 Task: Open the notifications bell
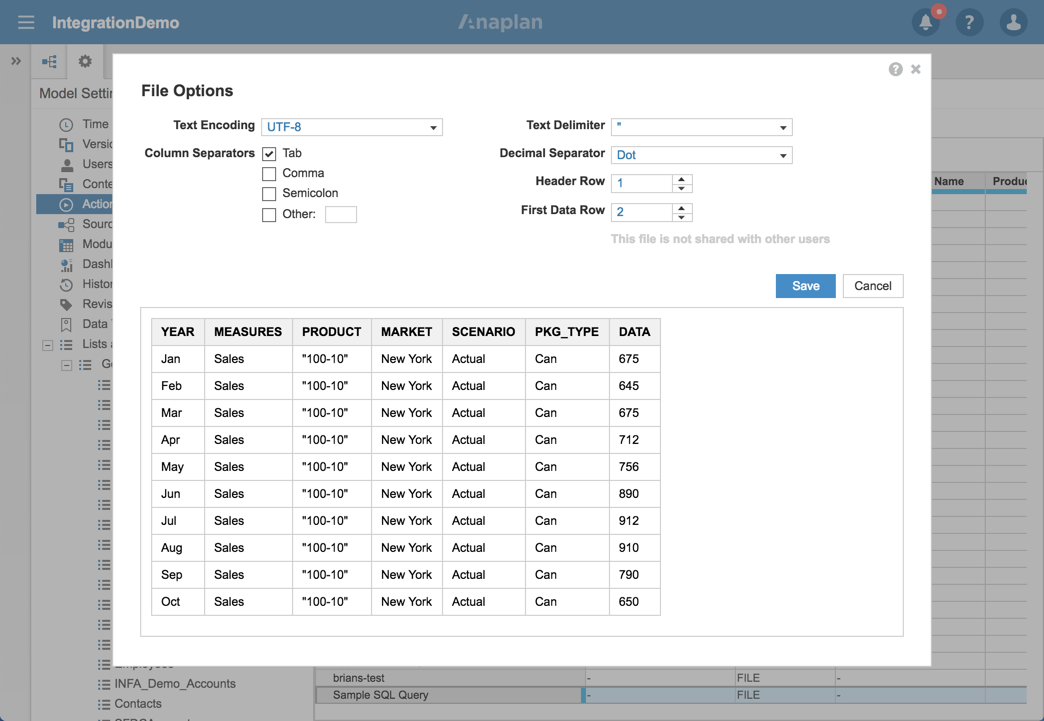point(926,23)
